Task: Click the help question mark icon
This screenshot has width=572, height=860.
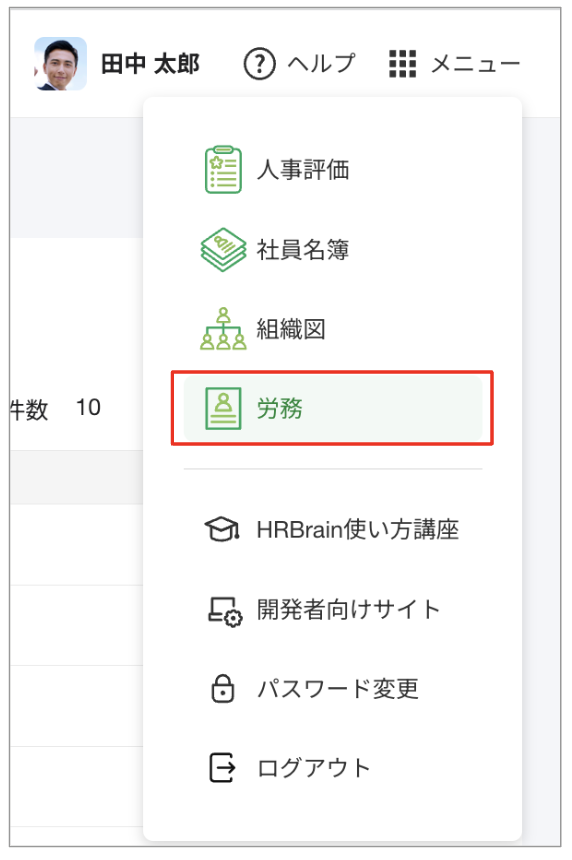Action: coord(259,64)
